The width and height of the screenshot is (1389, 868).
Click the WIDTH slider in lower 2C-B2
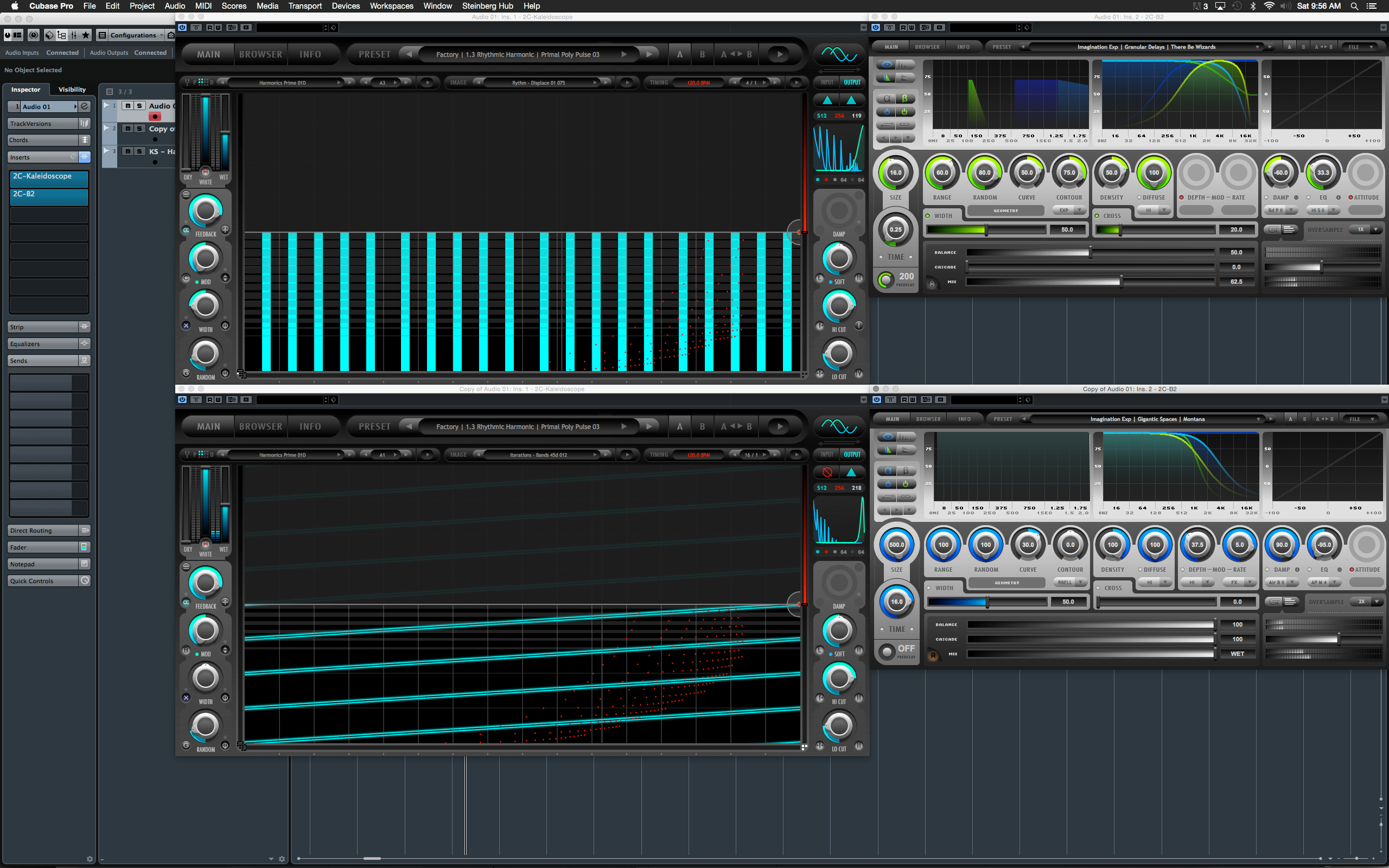[987, 602]
